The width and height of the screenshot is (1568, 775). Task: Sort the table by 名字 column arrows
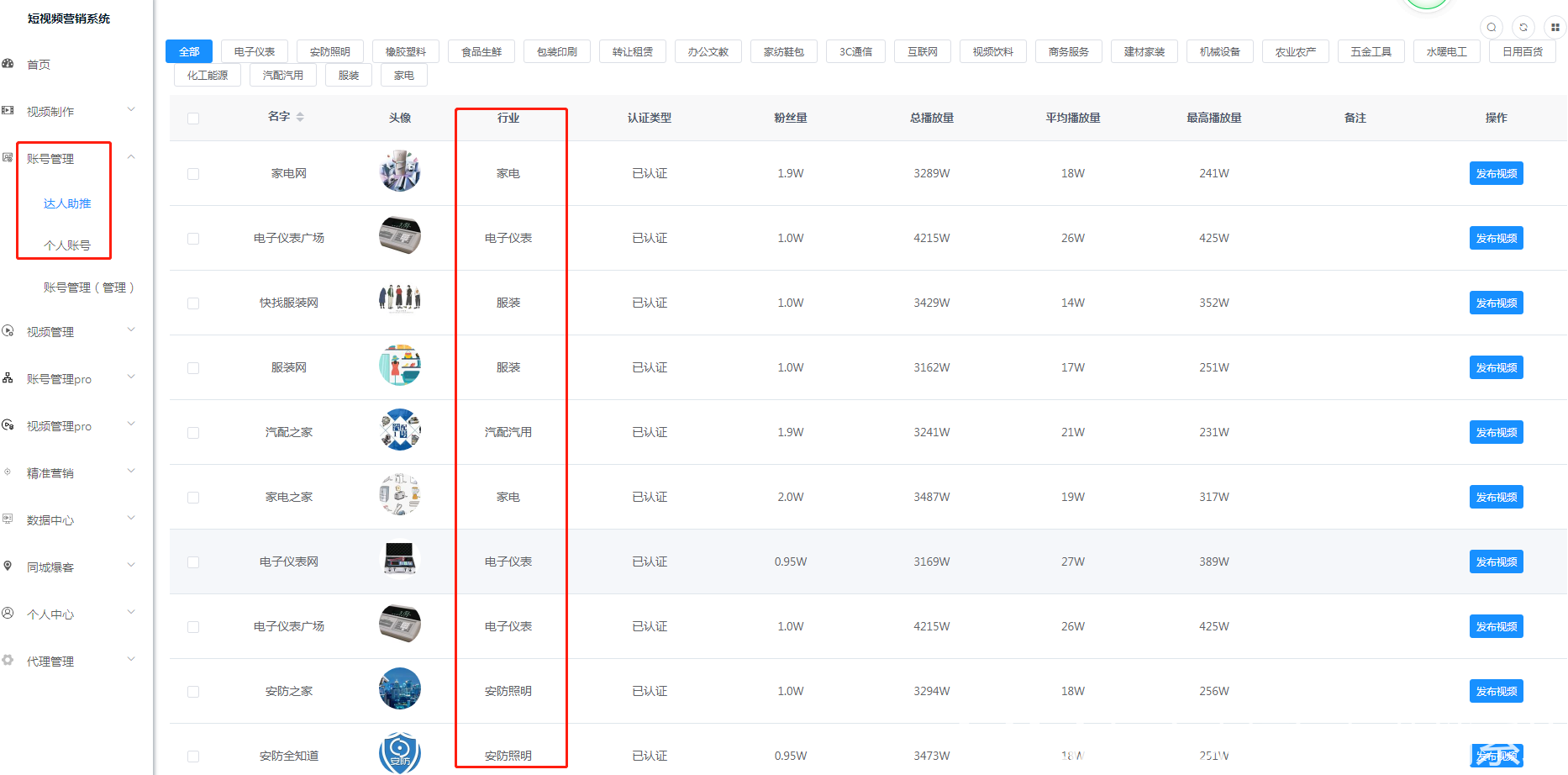click(x=301, y=118)
